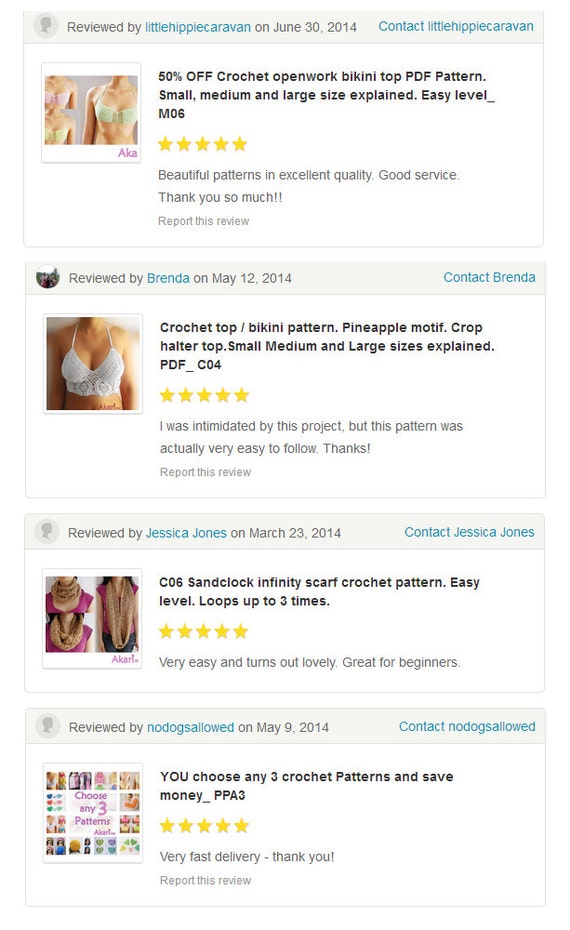Contact littlehippiecaravan link
This screenshot has height=930, width=570.
[456, 27]
